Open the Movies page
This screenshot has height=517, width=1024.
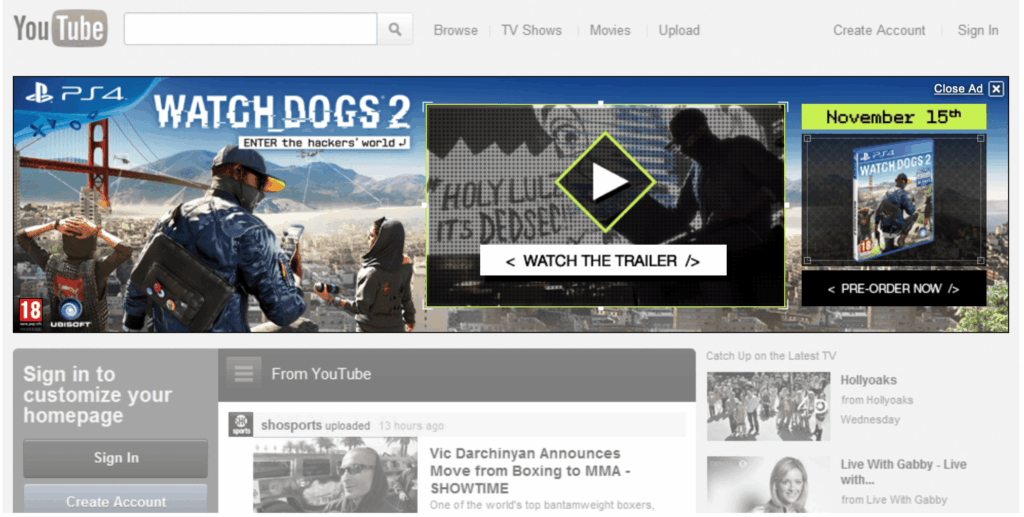point(609,30)
